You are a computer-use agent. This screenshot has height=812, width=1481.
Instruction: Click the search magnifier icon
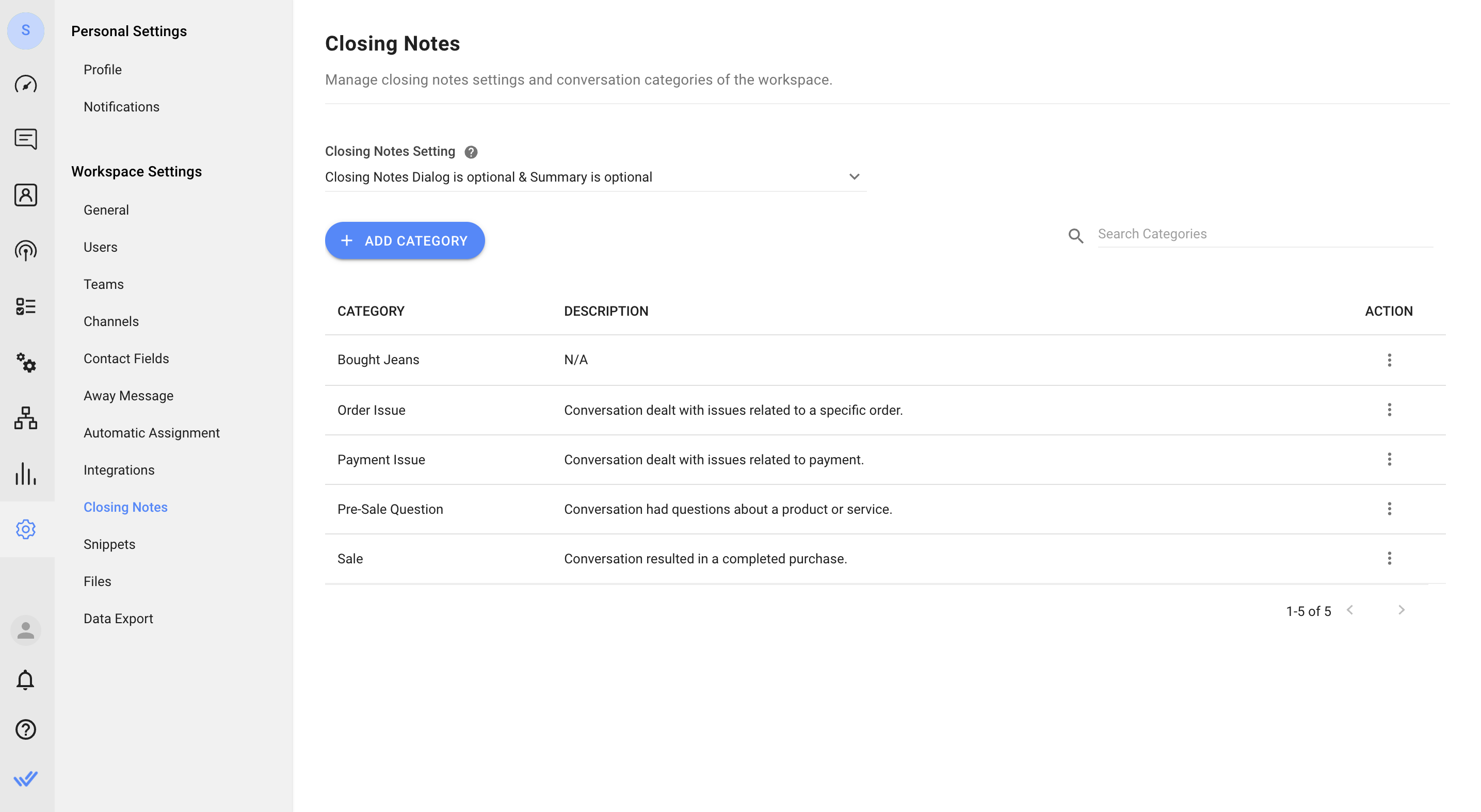[x=1076, y=235]
